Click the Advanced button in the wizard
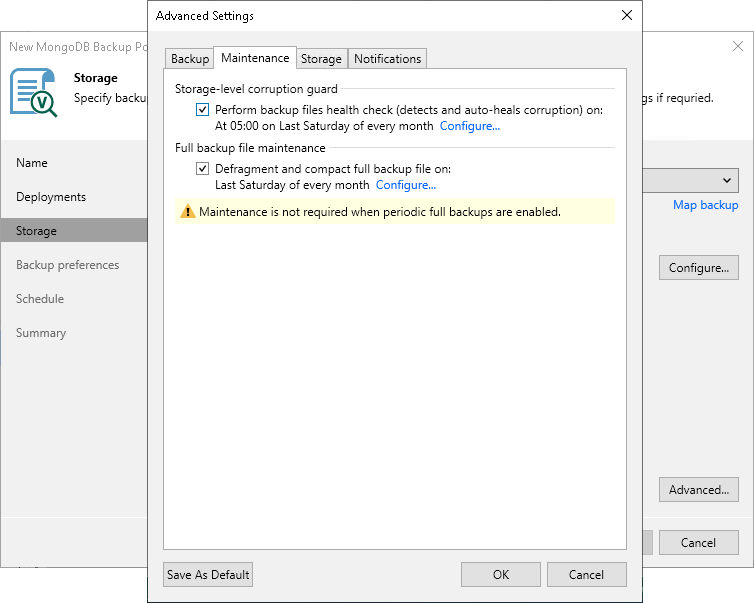The width and height of the screenshot is (754, 603). coord(699,490)
